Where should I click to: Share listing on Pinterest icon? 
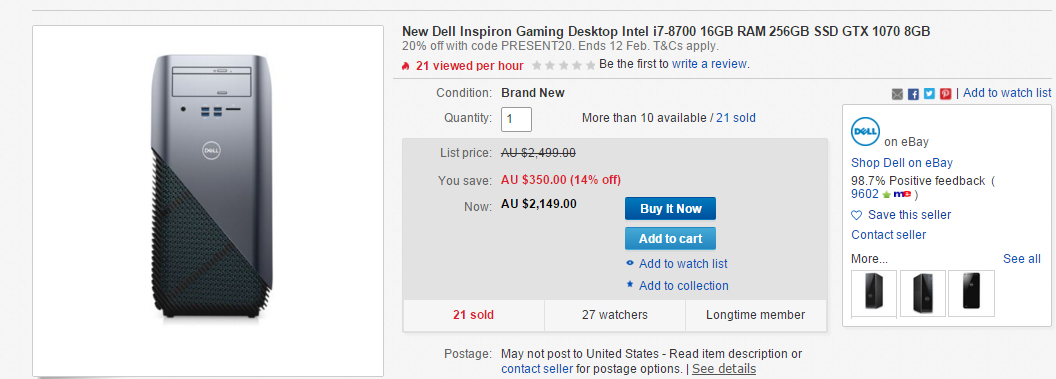(x=946, y=94)
